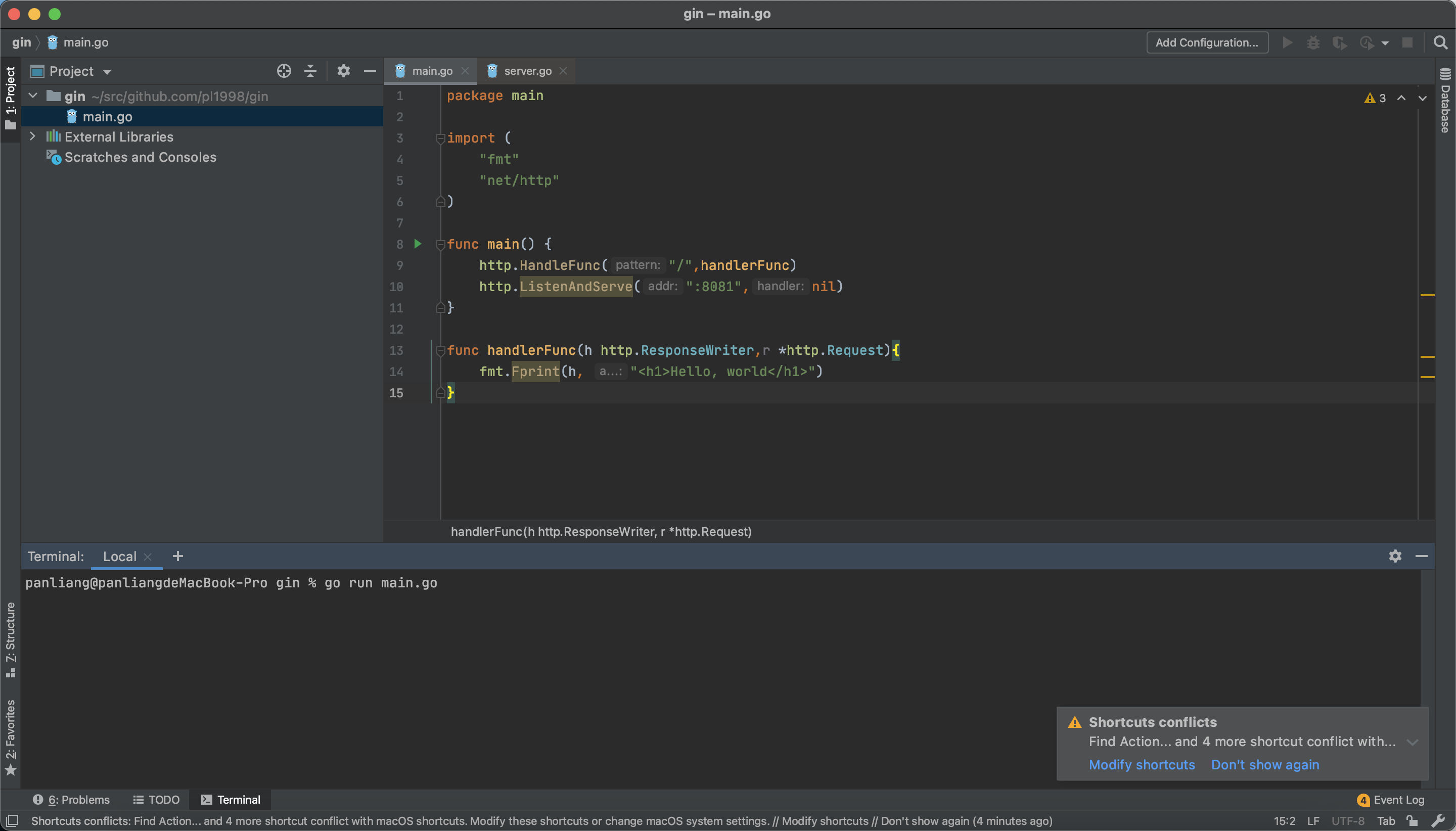Open the Event Log
1456x831 pixels.
tap(1391, 800)
